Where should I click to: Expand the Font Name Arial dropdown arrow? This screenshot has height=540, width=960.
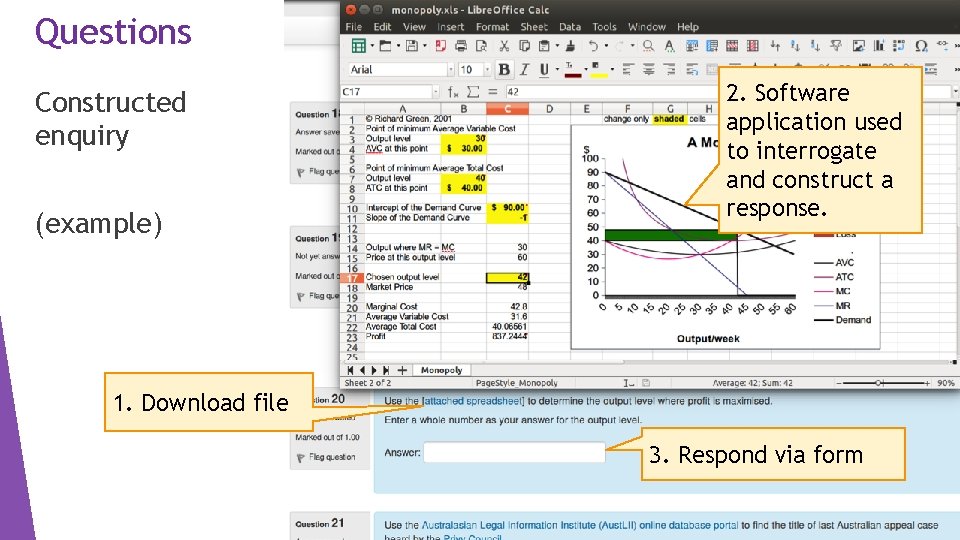(451, 70)
